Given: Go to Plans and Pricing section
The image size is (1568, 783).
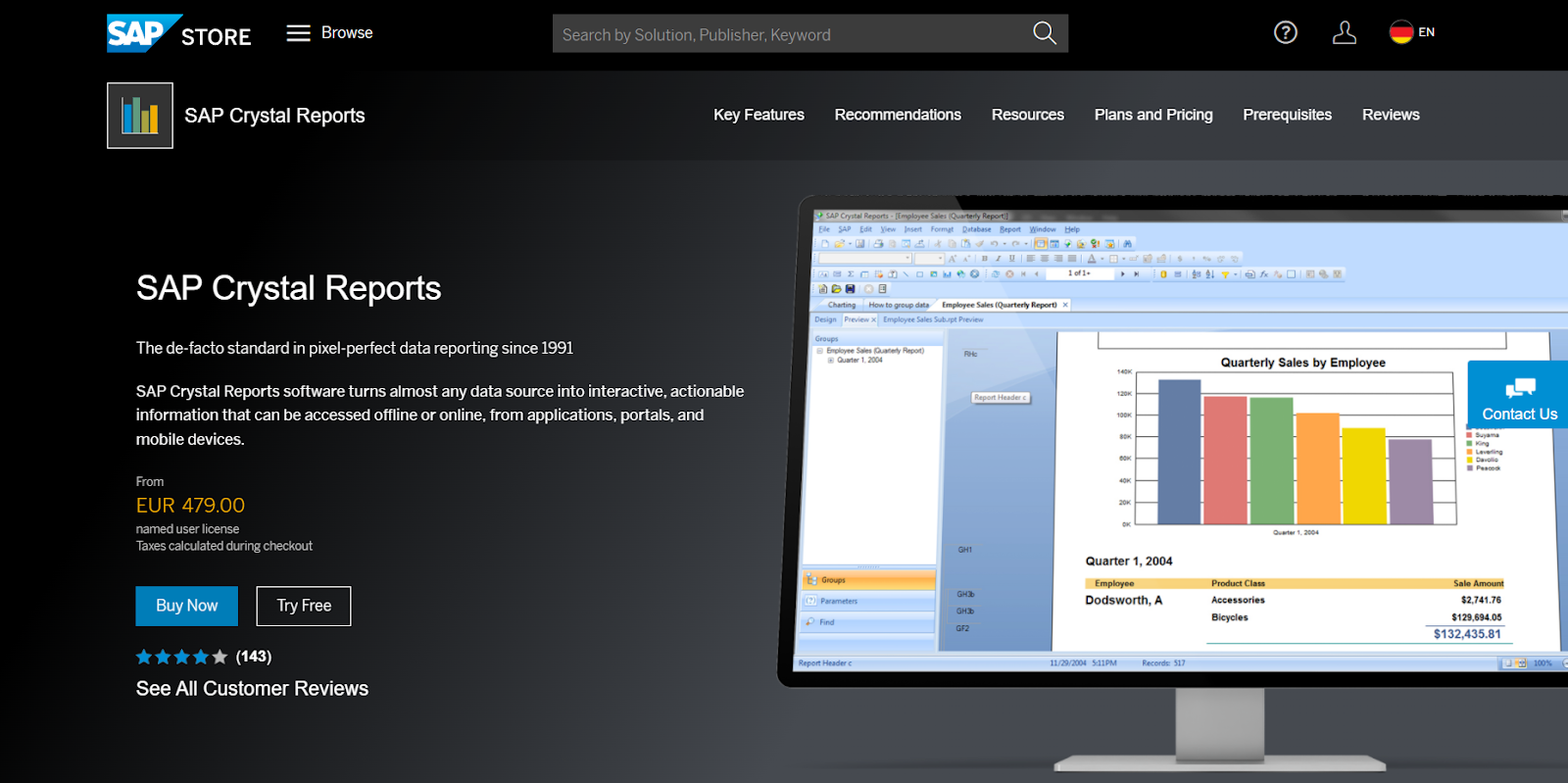Looking at the screenshot, I should pyautogui.click(x=1153, y=115).
